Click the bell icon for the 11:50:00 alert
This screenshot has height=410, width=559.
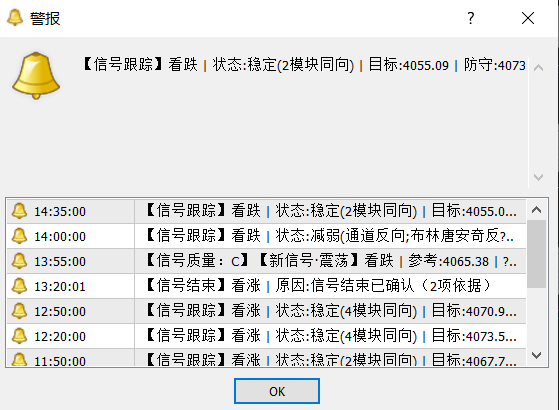(x=19, y=359)
